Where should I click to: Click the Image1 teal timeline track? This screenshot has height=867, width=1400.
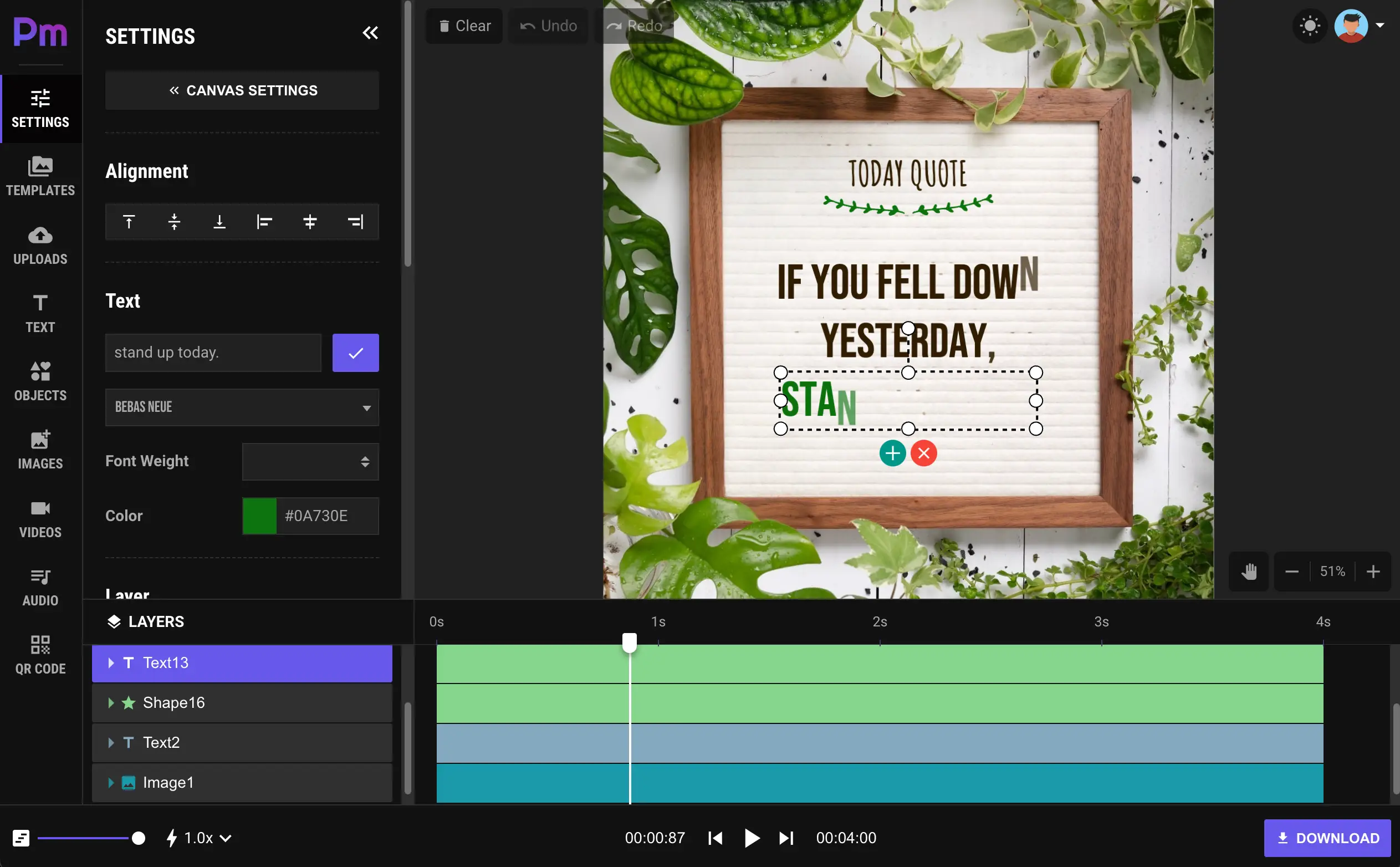pos(880,783)
